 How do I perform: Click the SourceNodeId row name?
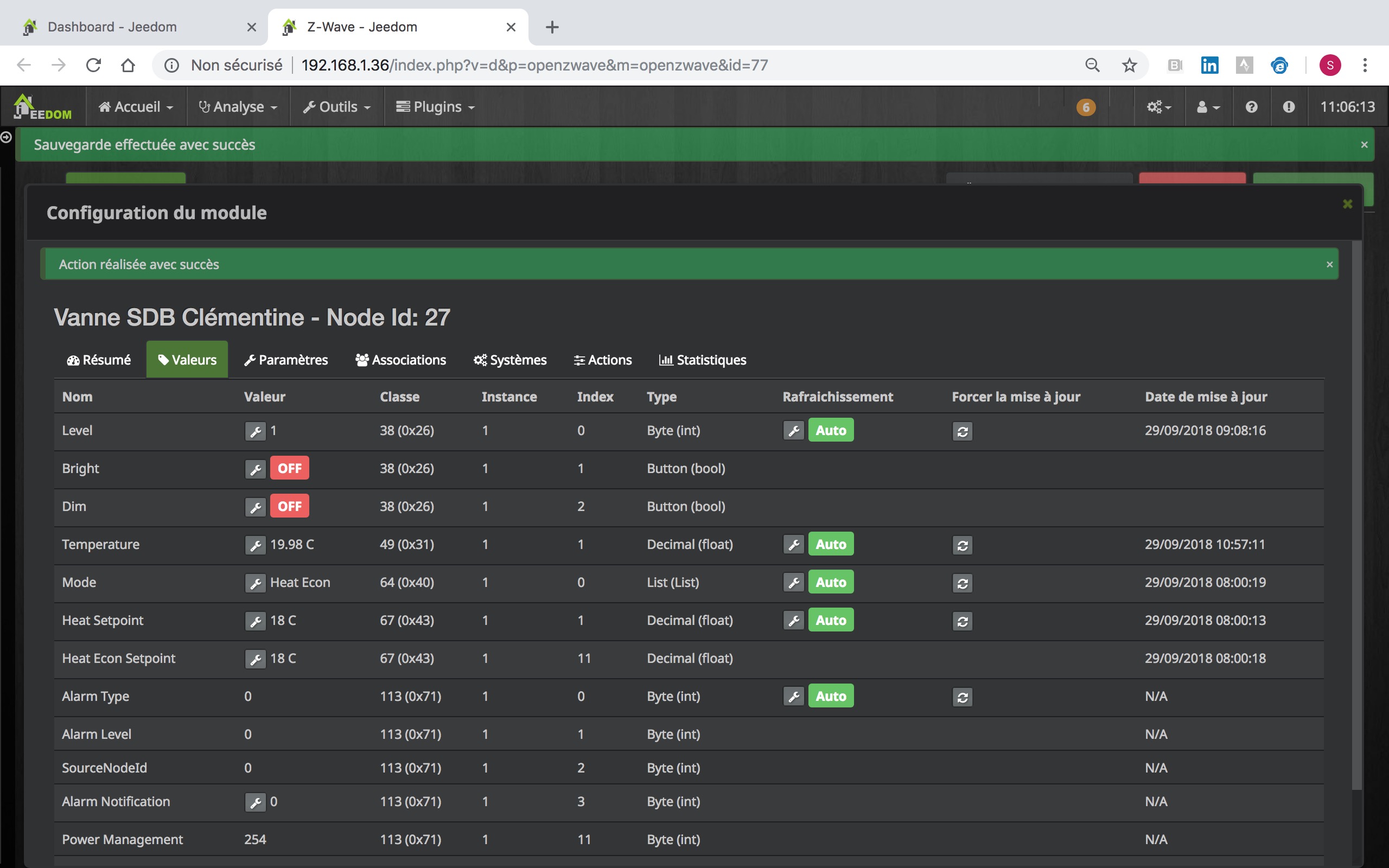point(104,768)
